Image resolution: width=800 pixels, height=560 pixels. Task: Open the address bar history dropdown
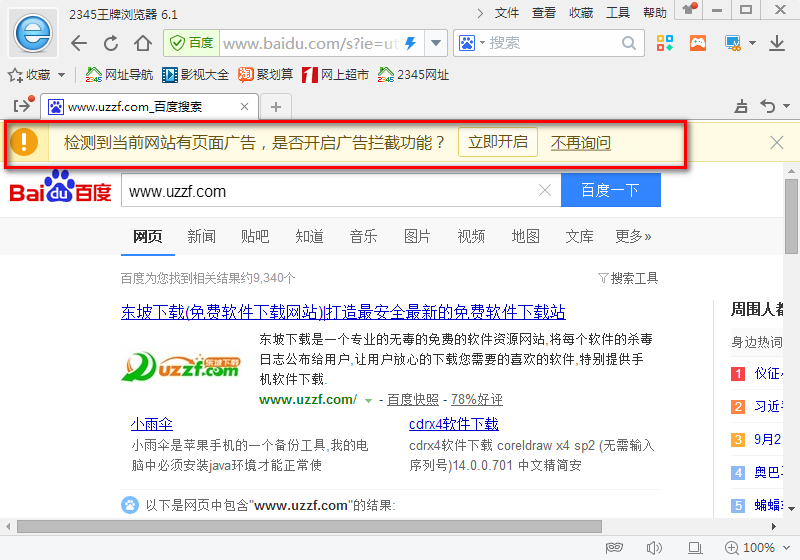point(436,43)
